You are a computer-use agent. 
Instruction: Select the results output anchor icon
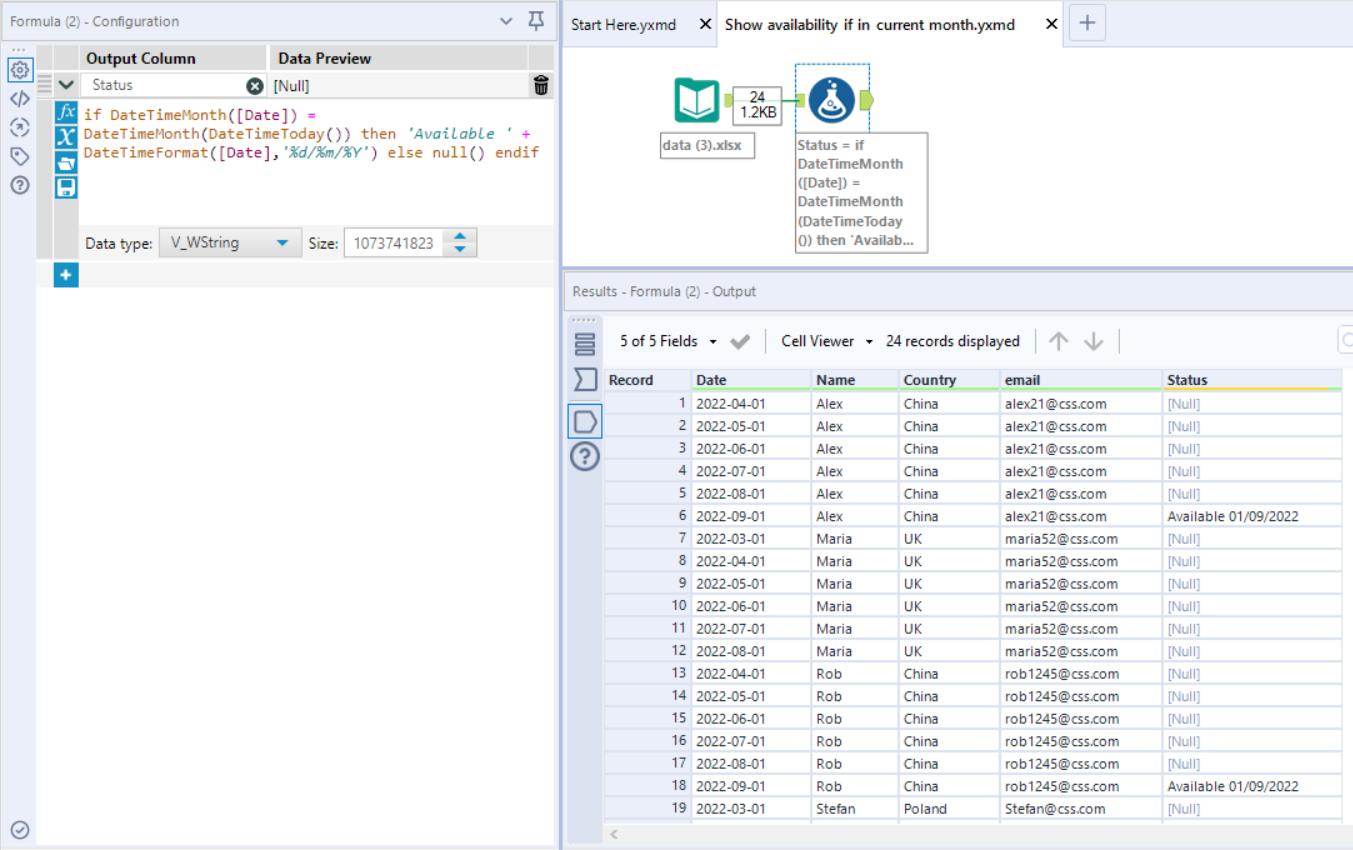(585, 421)
